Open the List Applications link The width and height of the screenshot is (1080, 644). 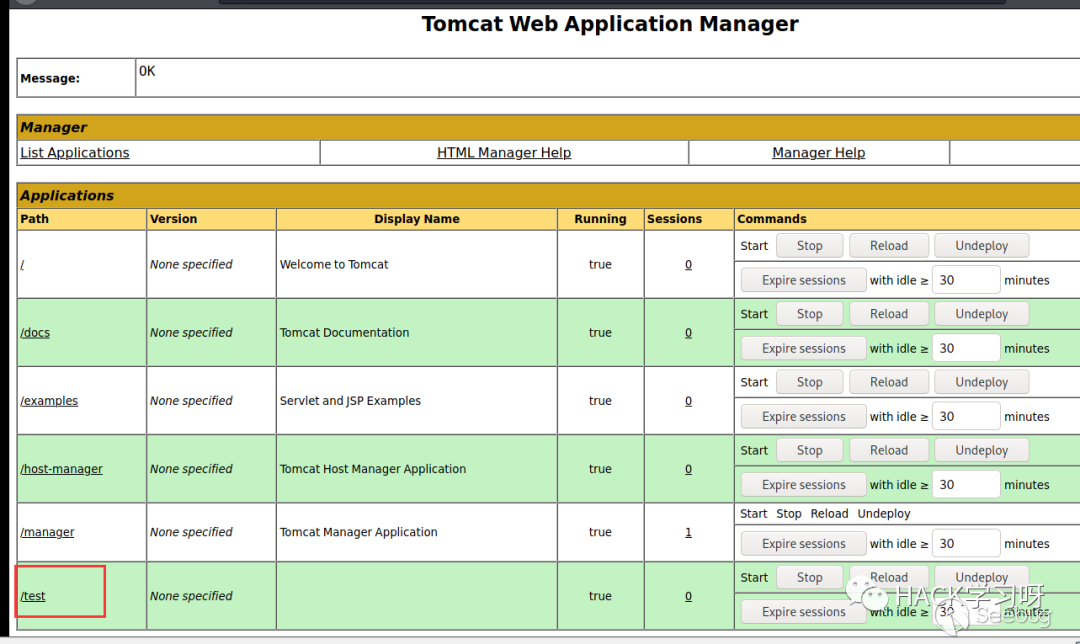click(x=75, y=153)
